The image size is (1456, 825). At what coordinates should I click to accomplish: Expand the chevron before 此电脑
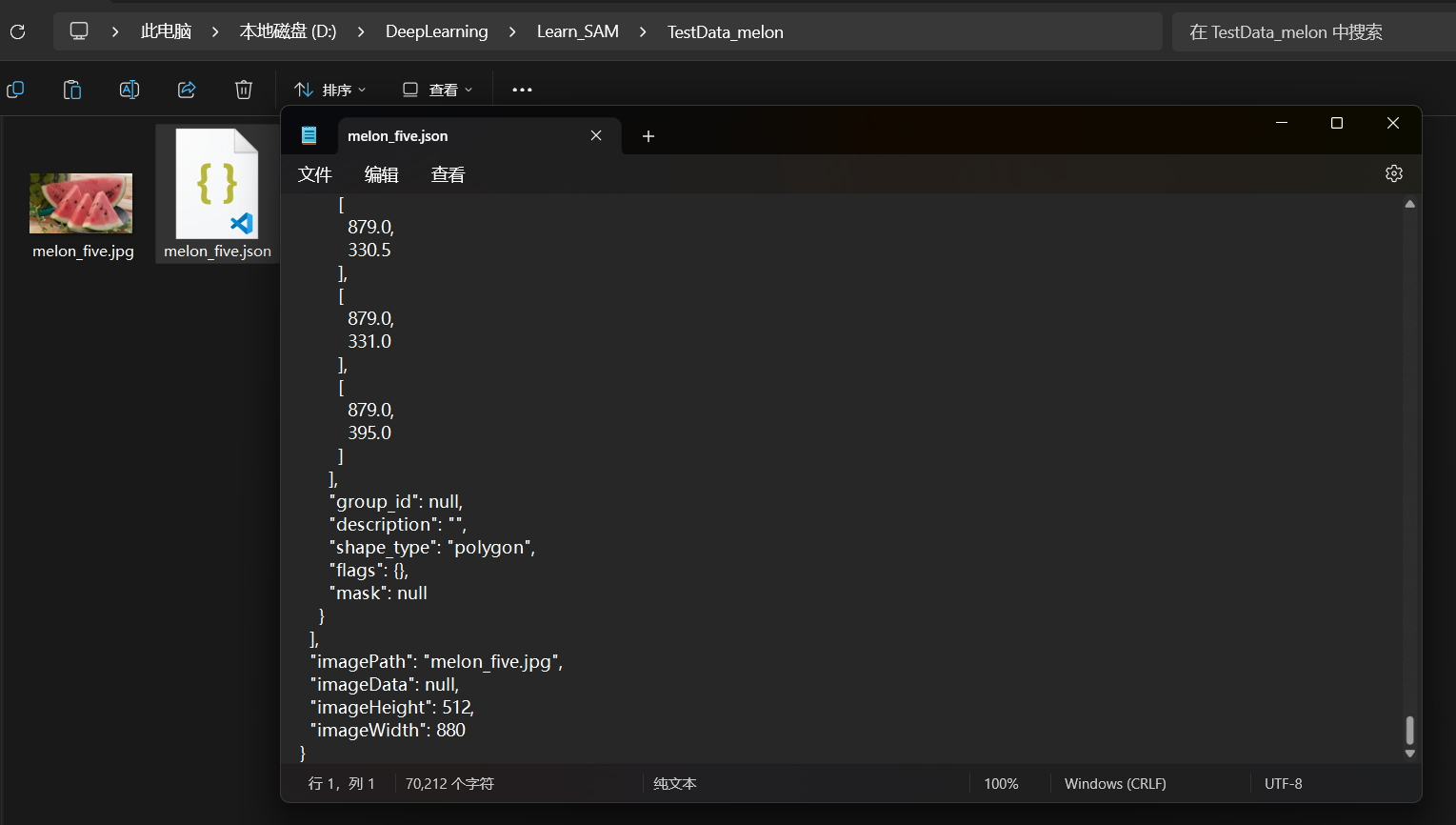[x=115, y=31]
